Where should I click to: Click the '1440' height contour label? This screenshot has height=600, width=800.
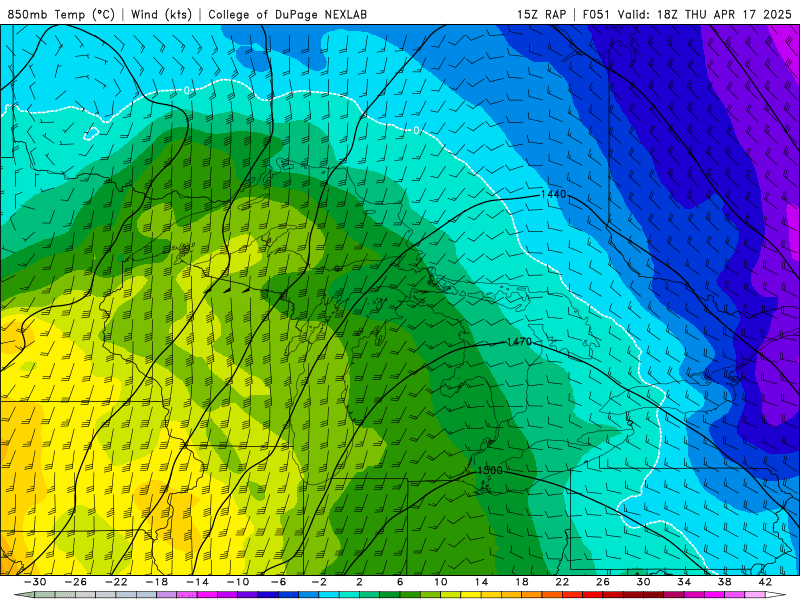[553, 194]
